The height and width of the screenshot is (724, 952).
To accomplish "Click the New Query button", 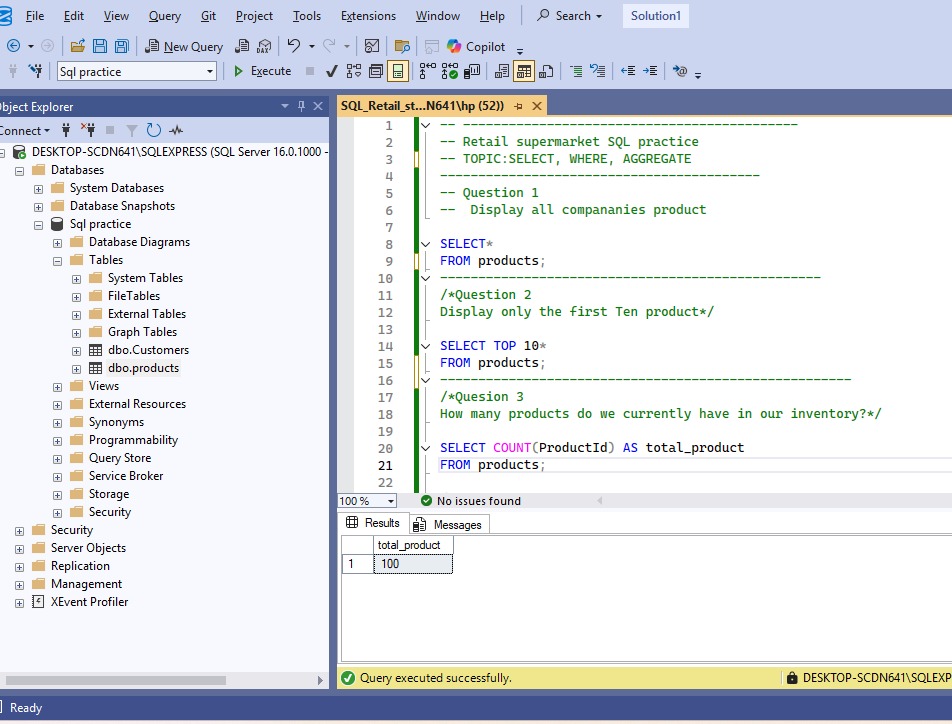I will click(184, 47).
